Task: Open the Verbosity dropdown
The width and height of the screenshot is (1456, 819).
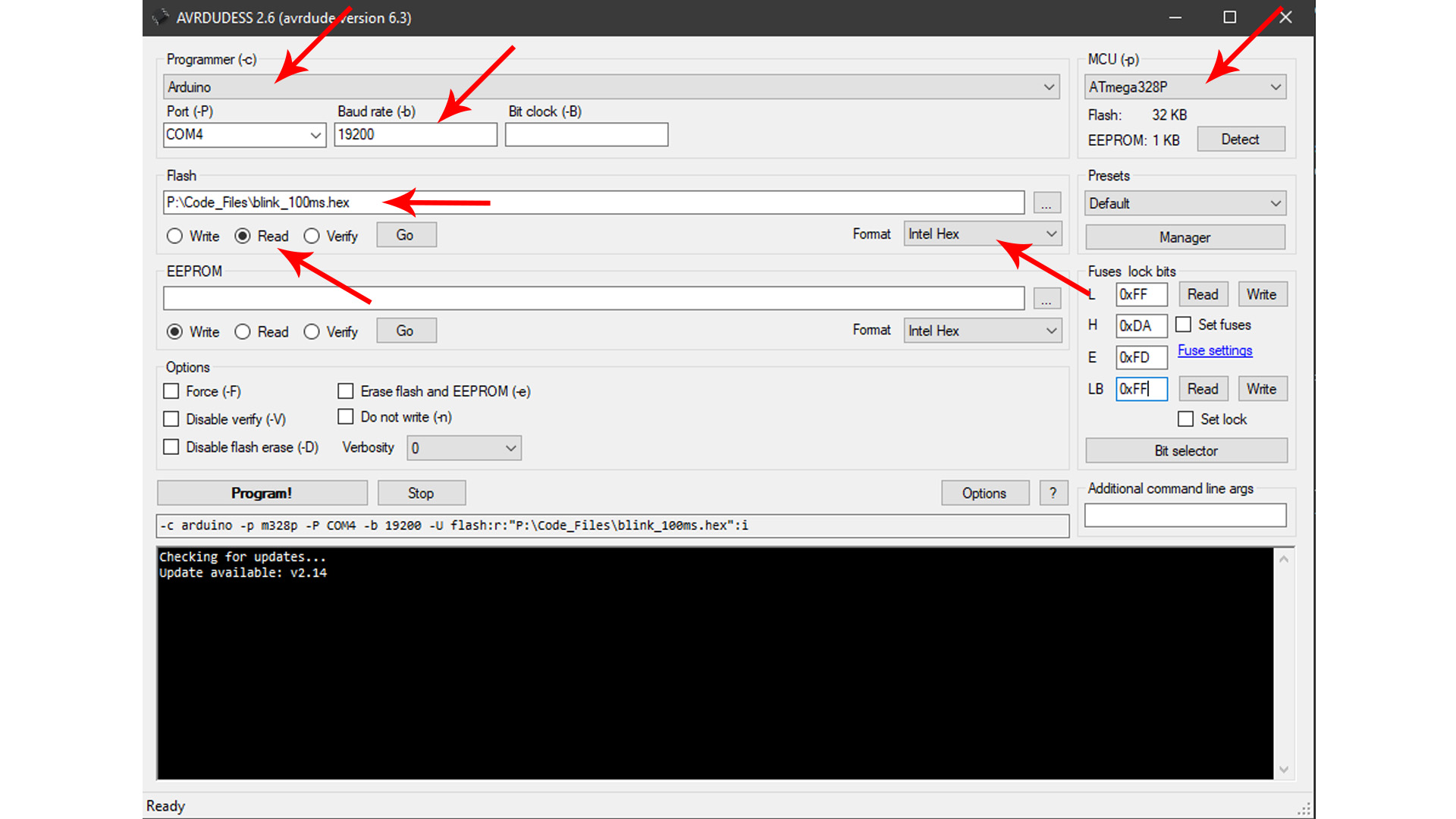Action: pos(464,448)
